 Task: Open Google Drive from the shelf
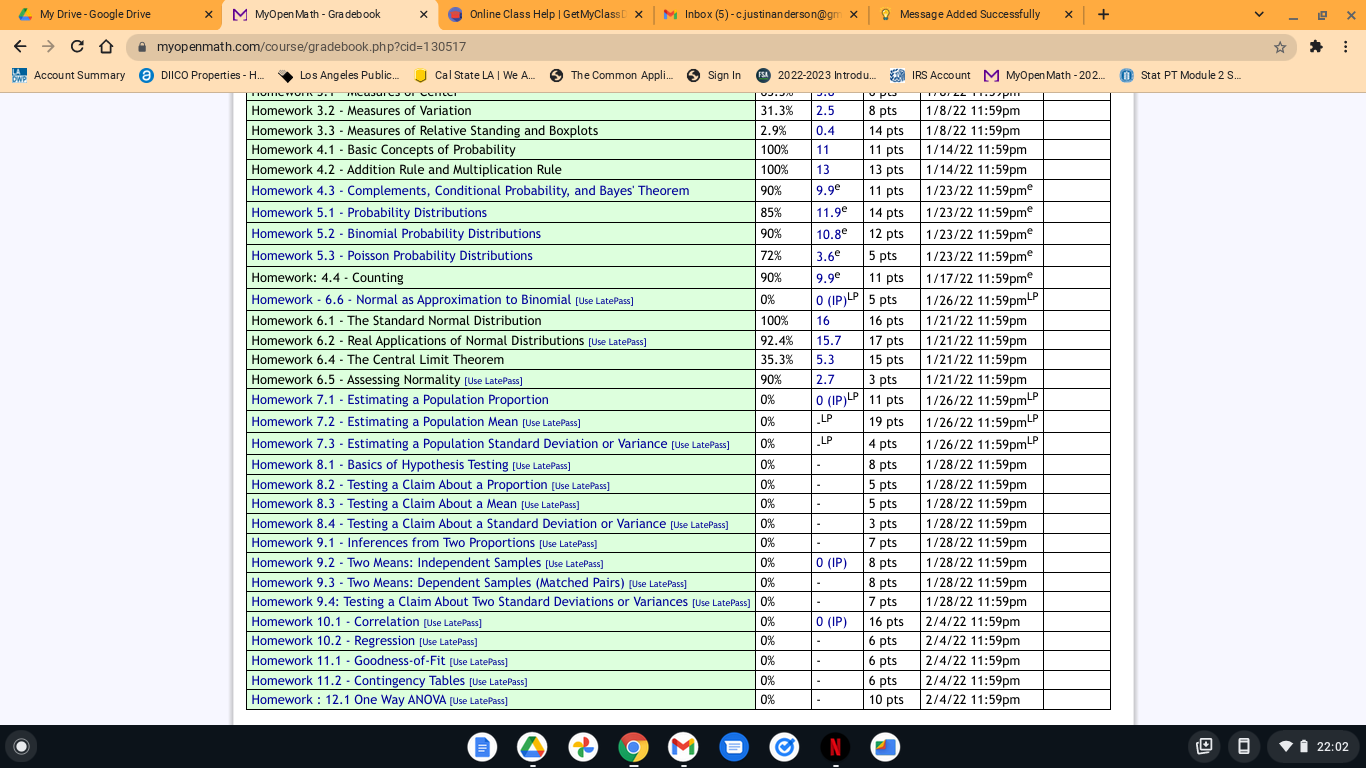pyautogui.click(x=532, y=746)
